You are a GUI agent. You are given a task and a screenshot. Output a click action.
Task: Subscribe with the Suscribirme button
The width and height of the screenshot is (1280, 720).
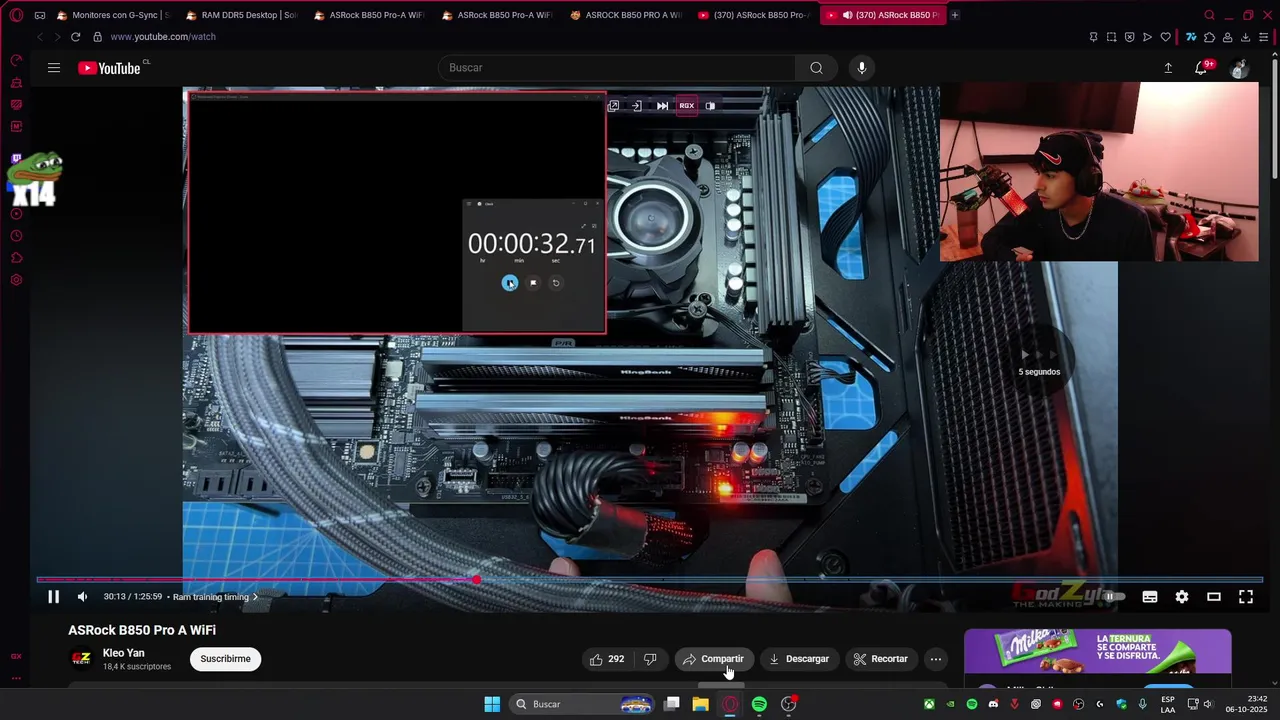(x=225, y=659)
